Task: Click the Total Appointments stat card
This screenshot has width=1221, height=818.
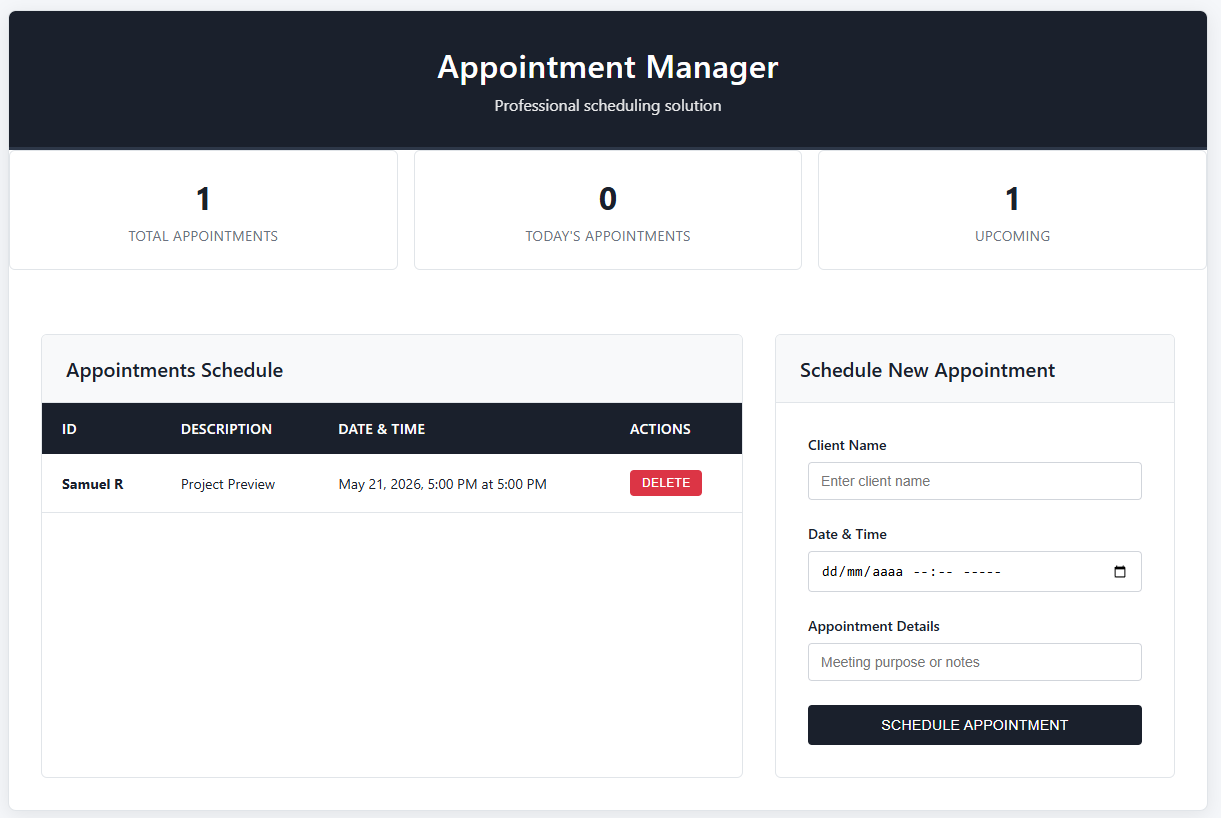Action: tap(203, 210)
